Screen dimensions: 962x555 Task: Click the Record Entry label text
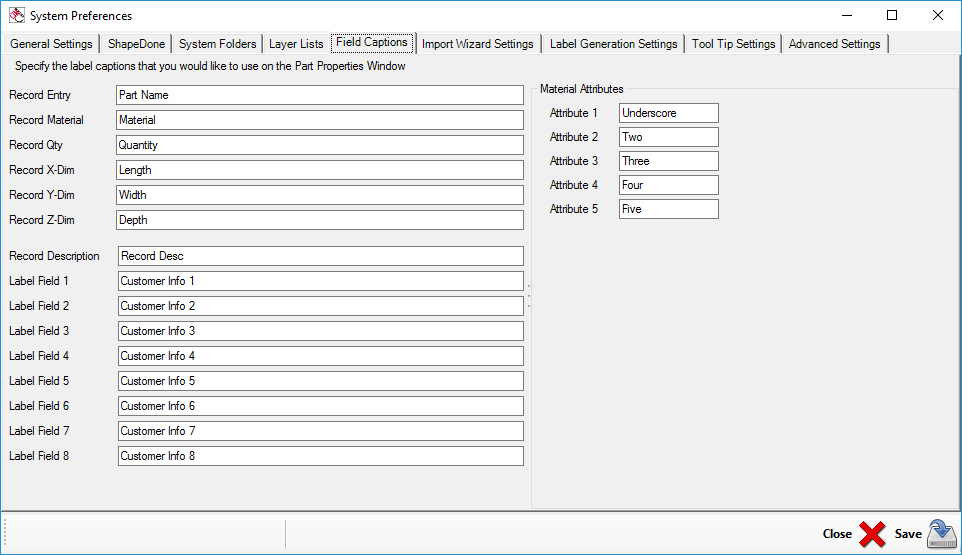click(40, 95)
